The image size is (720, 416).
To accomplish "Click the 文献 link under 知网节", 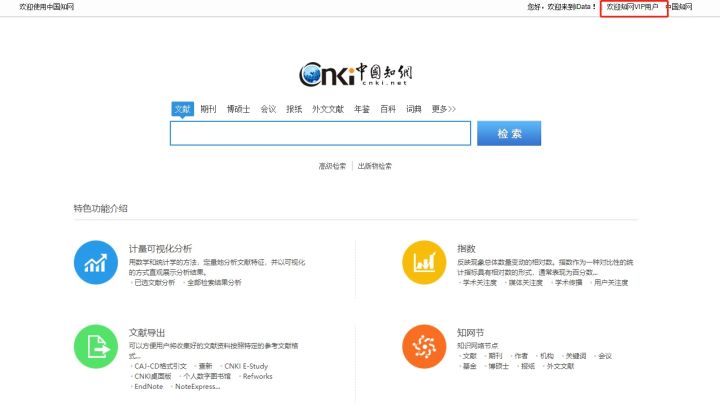I will click(469, 356).
